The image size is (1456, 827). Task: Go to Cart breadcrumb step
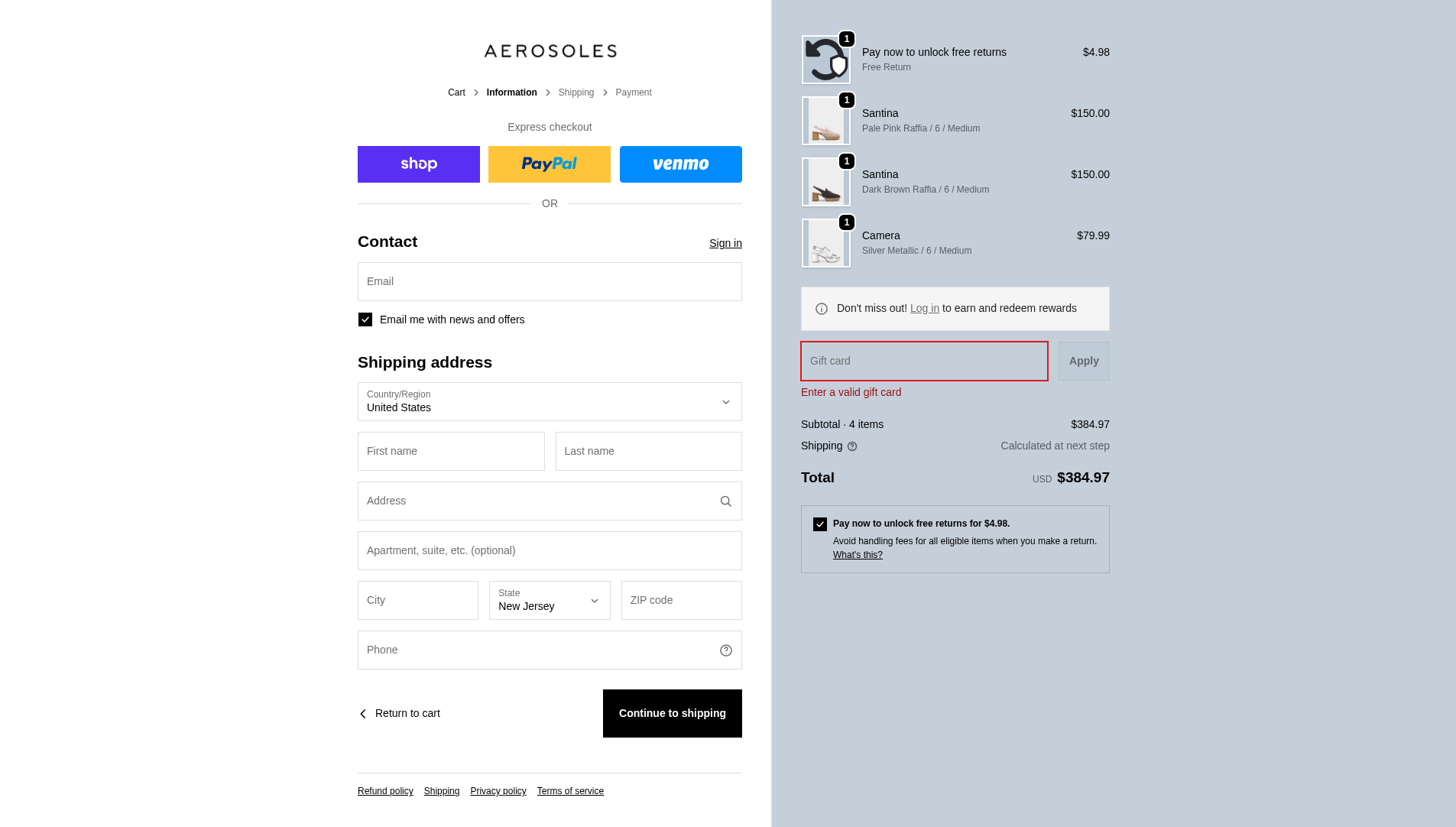point(456,92)
